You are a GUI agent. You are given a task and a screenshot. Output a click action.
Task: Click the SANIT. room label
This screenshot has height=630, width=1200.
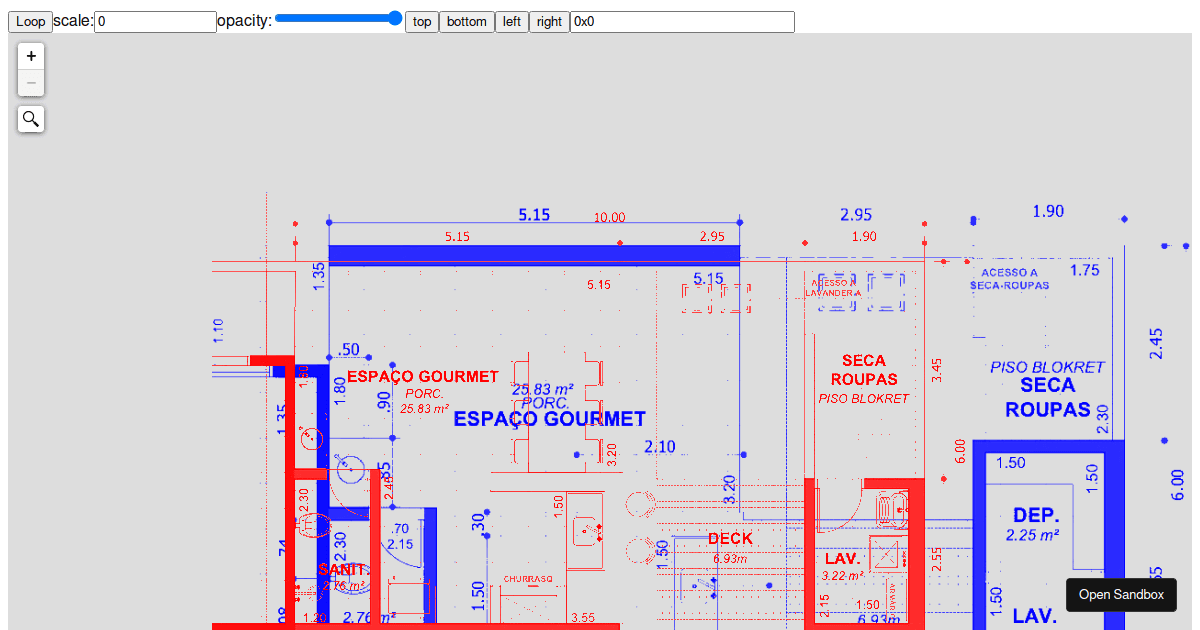pyautogui.click(x=345, y=570)
